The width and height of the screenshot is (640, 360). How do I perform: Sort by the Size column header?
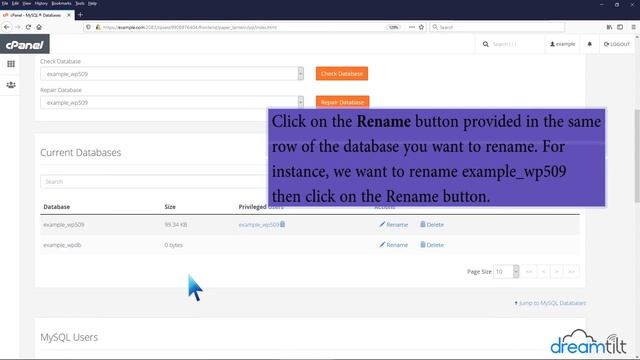[170, 207]
